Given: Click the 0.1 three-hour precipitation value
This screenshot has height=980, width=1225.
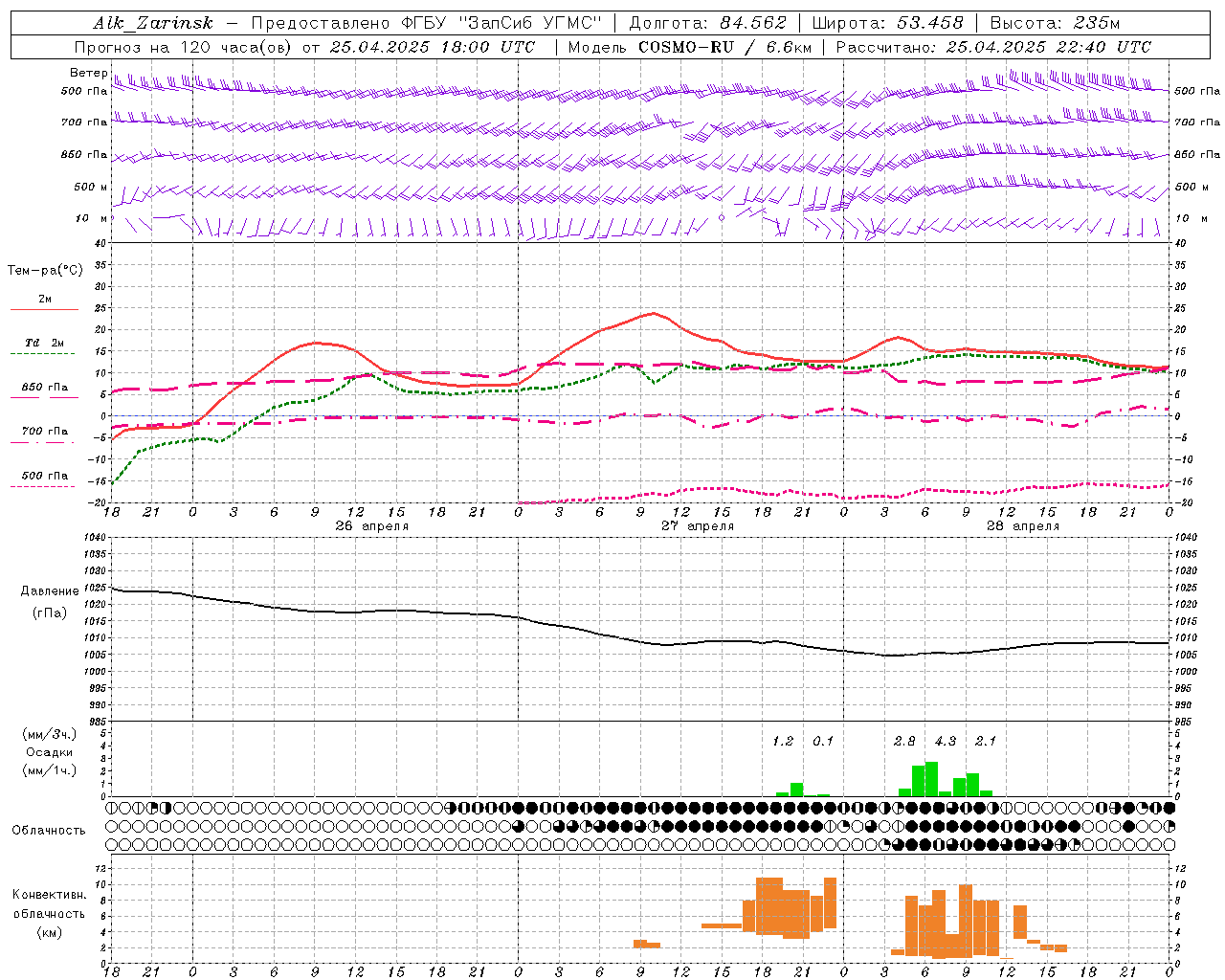Looking at the screenshot, I should point(823,742).
